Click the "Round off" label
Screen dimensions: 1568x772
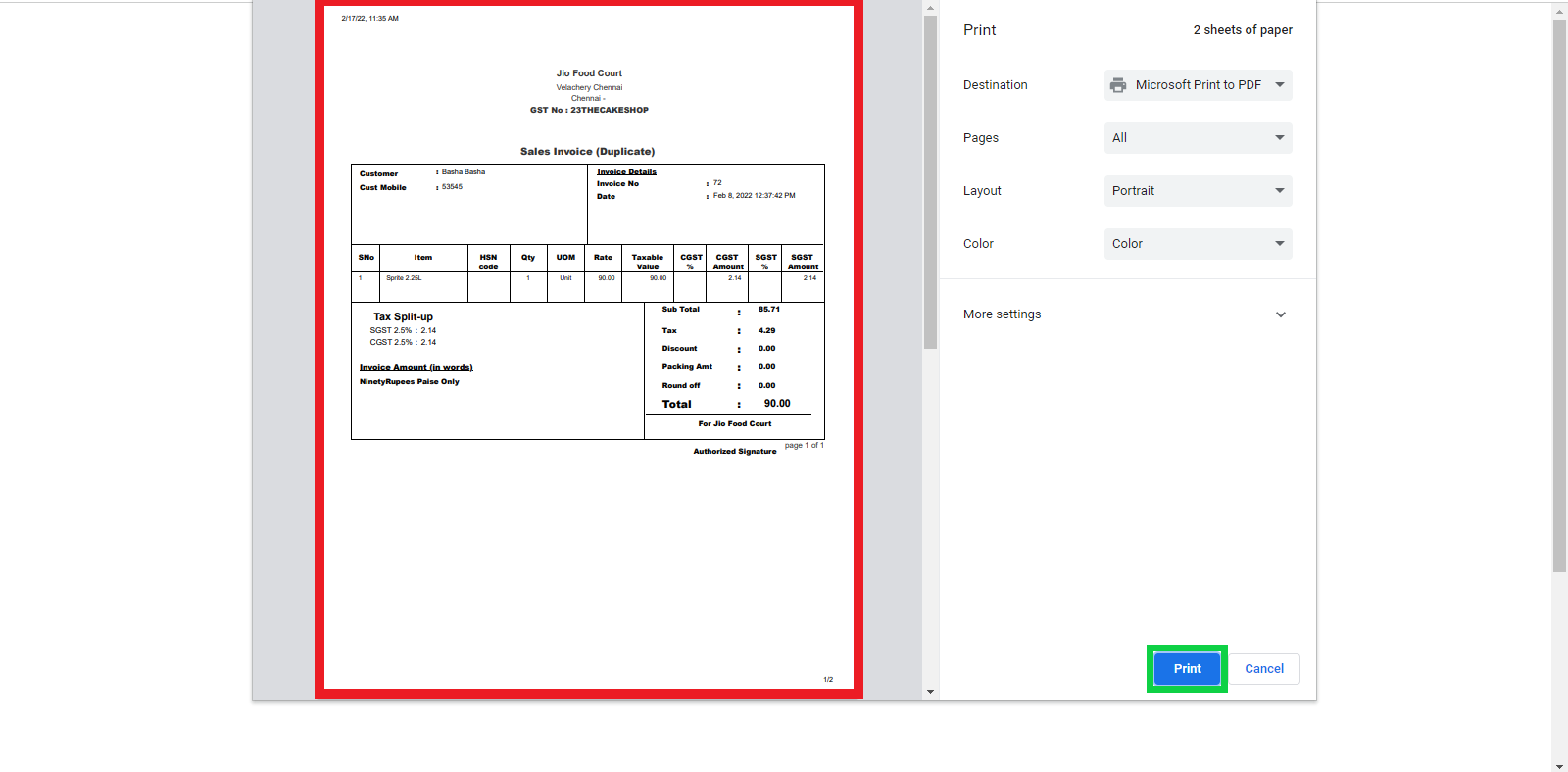681,386
